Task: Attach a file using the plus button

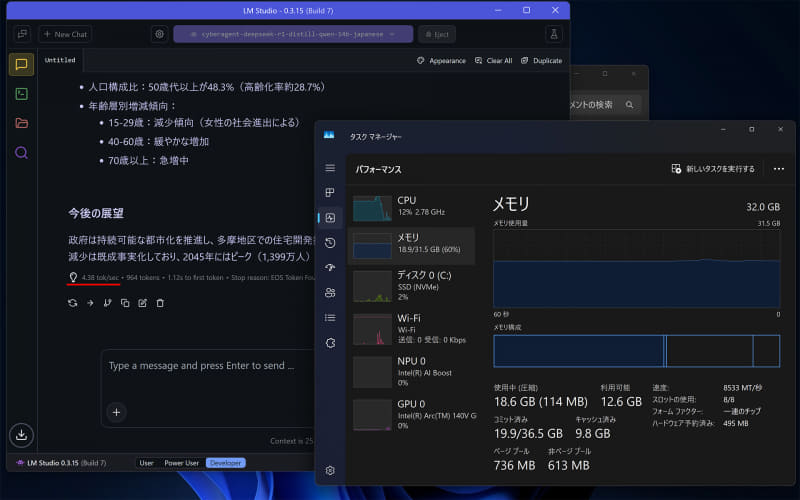Action: 116,412
